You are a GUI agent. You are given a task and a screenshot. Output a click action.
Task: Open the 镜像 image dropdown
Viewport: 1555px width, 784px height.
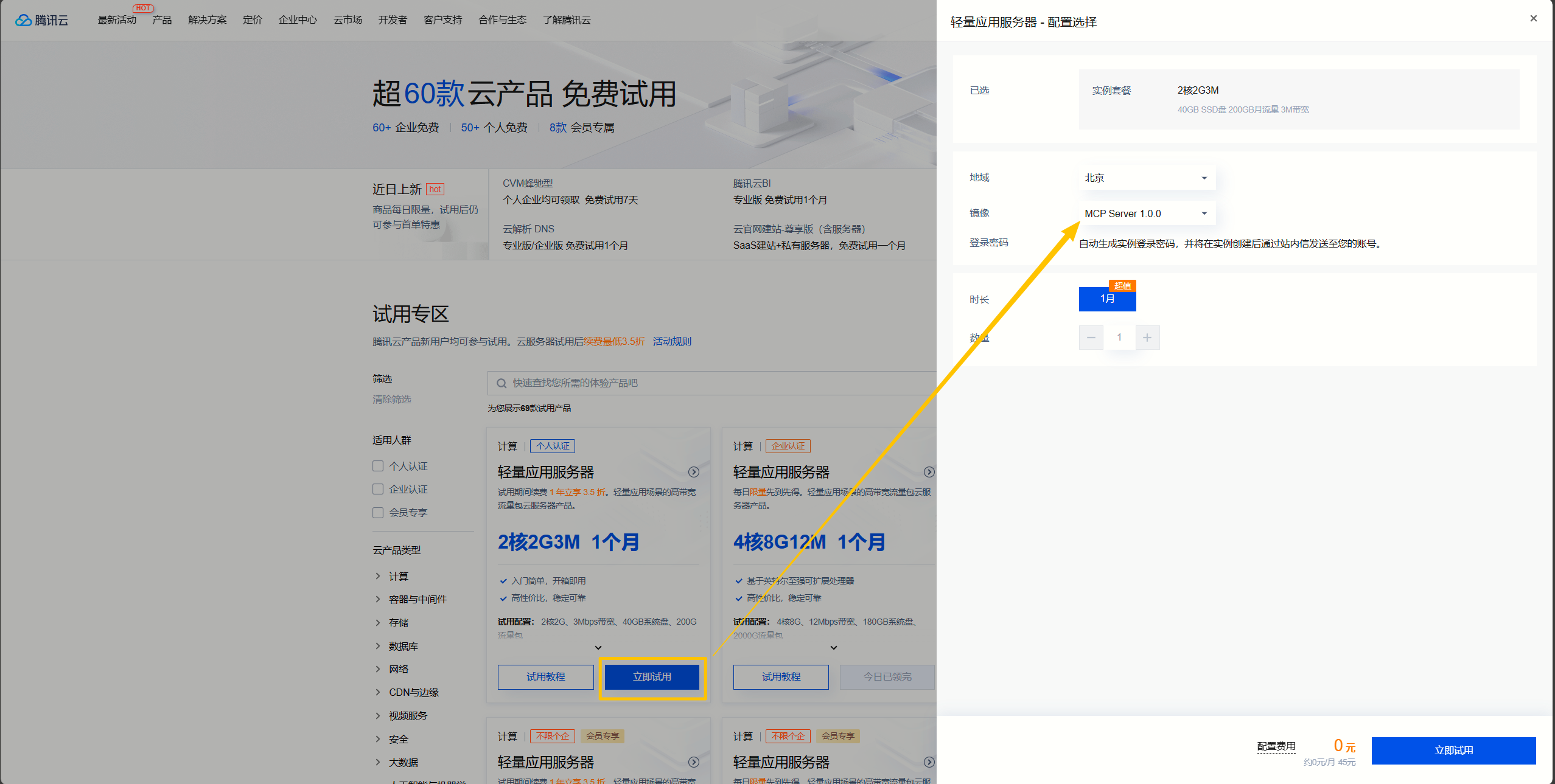[x=1146, y=213]
